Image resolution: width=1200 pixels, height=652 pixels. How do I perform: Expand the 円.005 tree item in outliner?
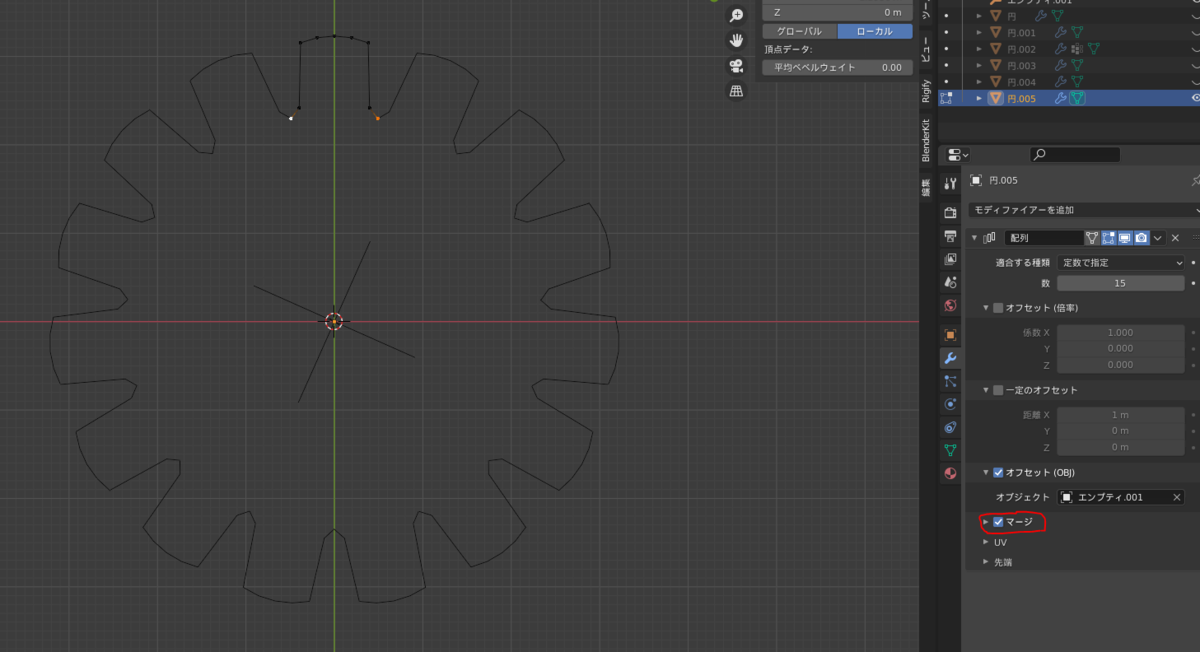coord(980,98)
